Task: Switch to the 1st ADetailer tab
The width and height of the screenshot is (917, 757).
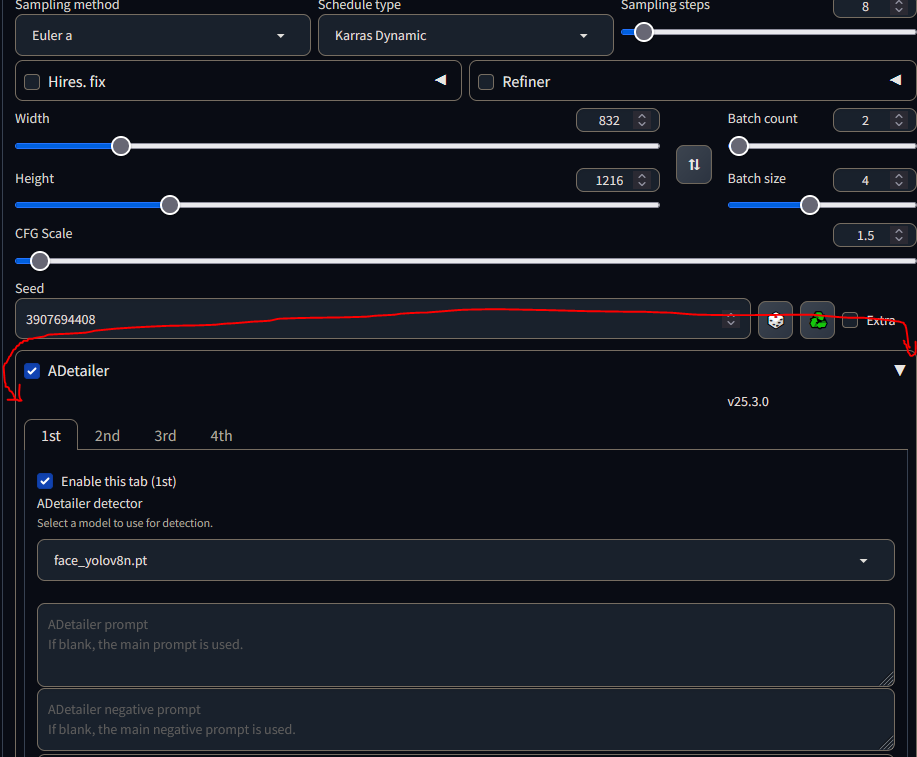Action: click(x=51, y=436)
